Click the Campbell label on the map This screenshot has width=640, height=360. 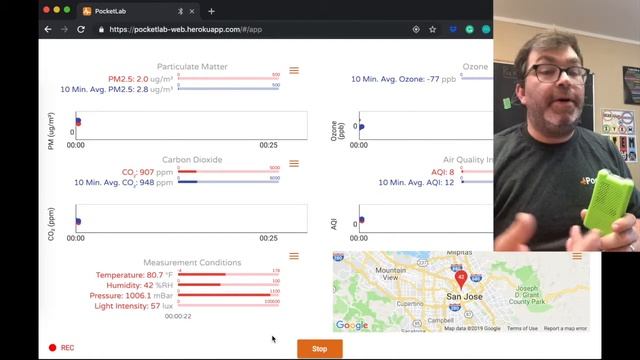440,320
